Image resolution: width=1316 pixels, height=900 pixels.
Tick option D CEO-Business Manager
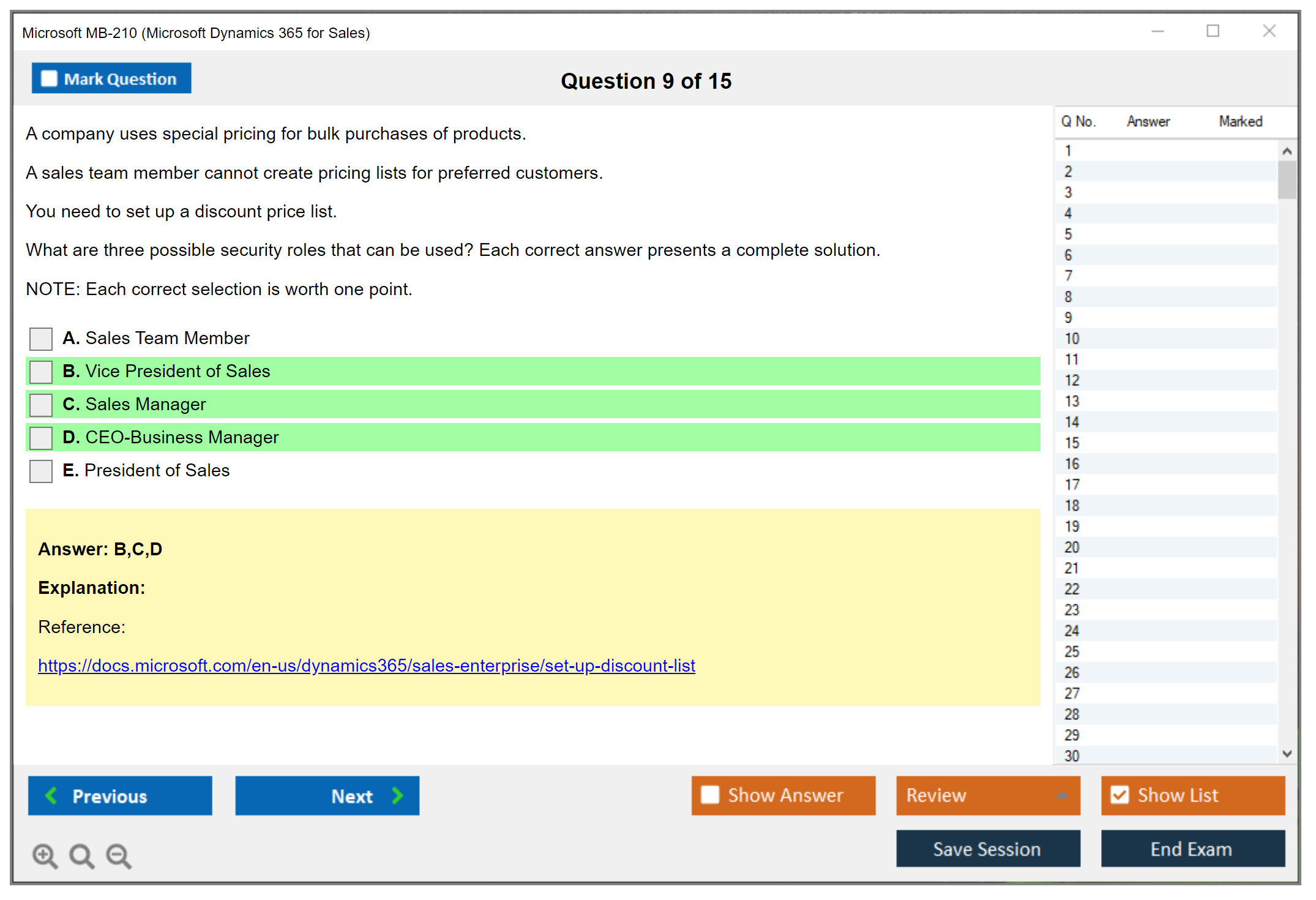pyautogui.click(x=41, y=438)
